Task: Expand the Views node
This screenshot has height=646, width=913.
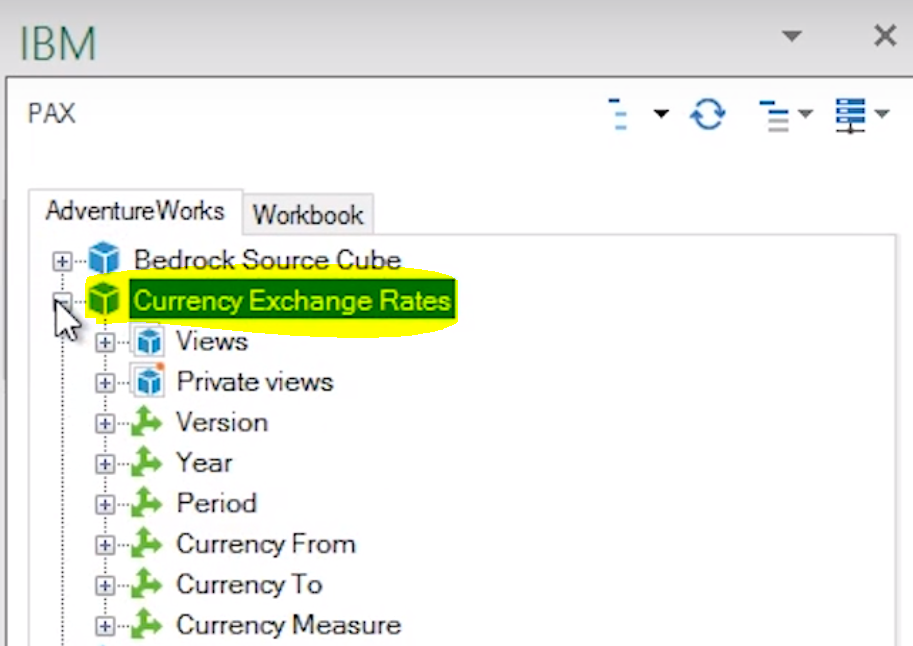Action: 105,342
